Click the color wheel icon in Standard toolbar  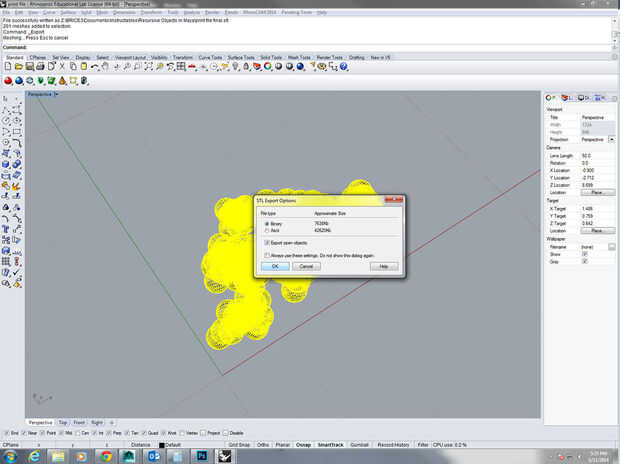pyautogui.click(x=268, y=66)
